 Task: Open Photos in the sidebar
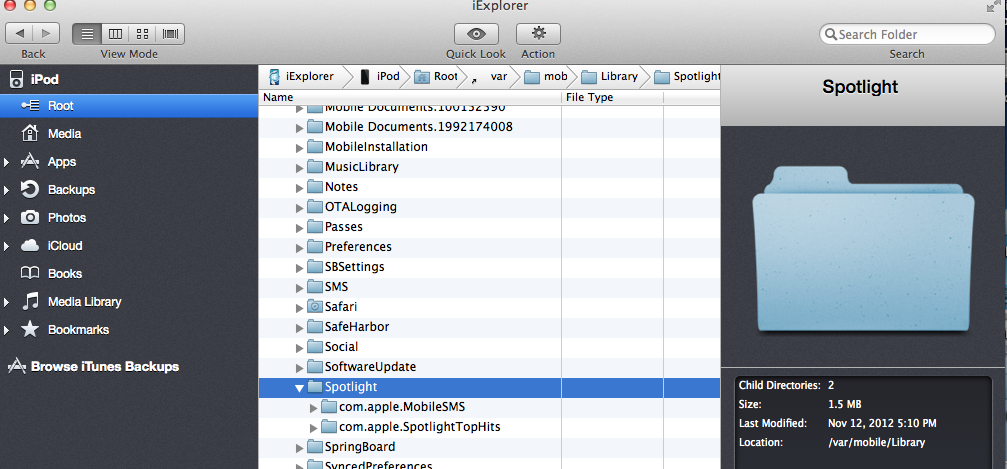pyautogui.click(x=128, y=218)
